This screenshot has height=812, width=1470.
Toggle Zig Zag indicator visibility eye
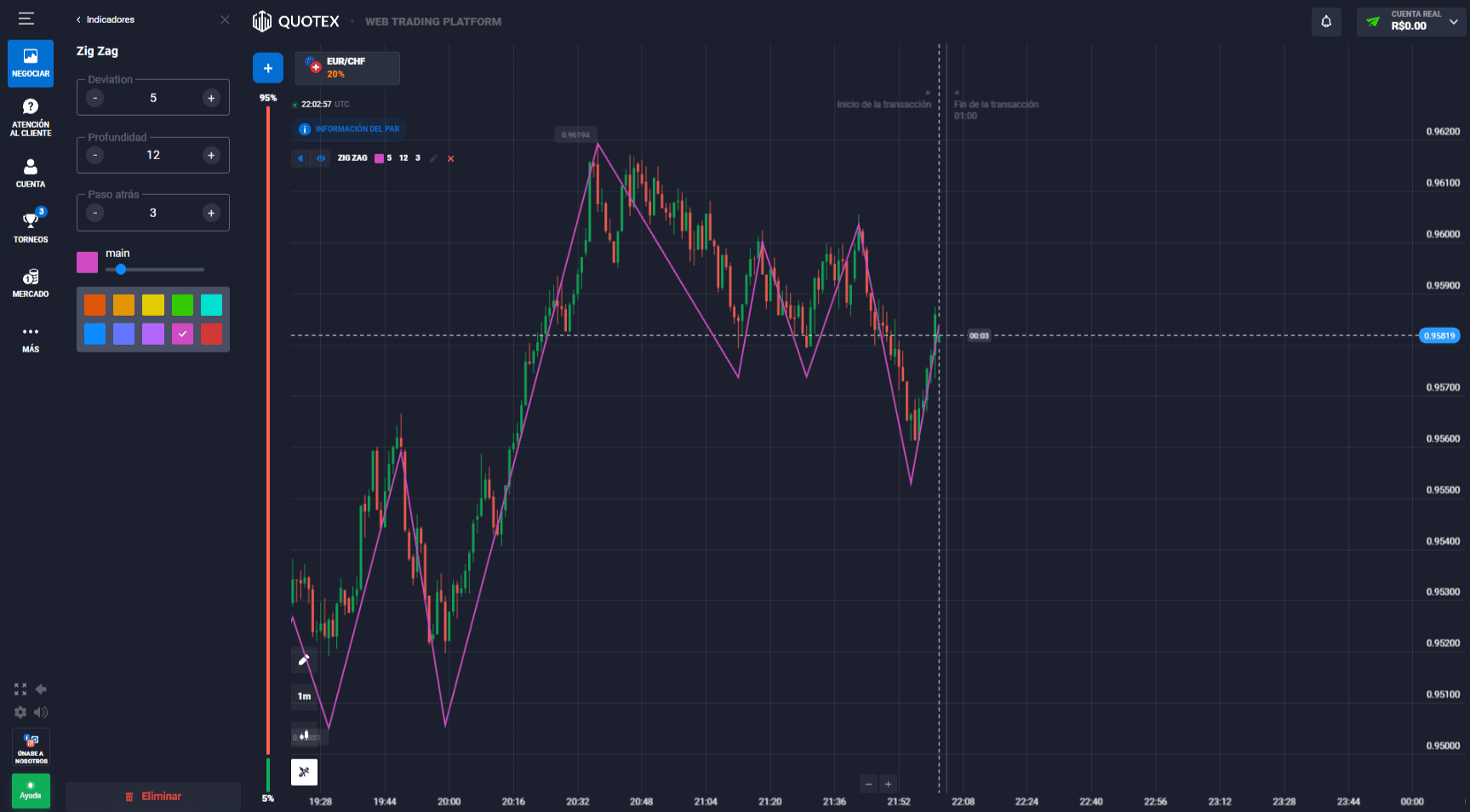click(321, 158)
